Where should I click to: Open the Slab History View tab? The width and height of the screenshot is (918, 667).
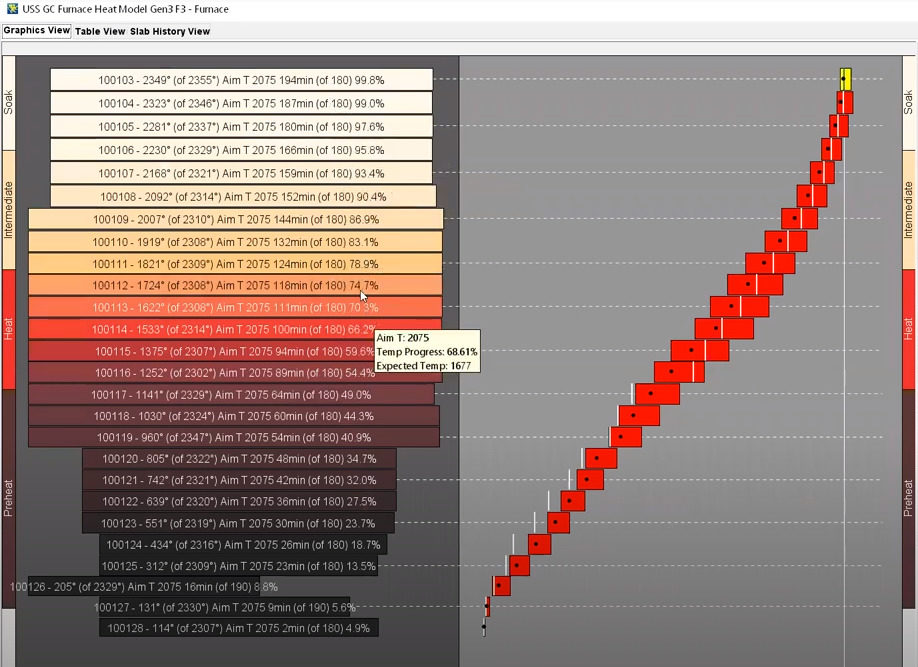coord(170,31)
